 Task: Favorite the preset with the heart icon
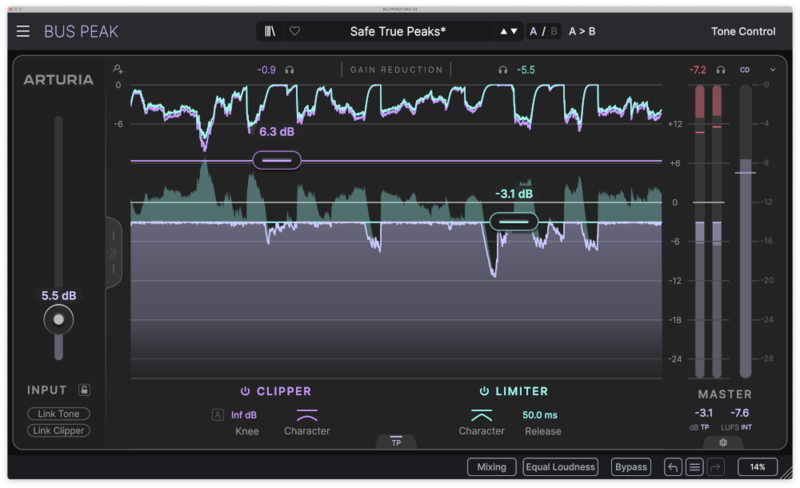(x=295, y=32)
